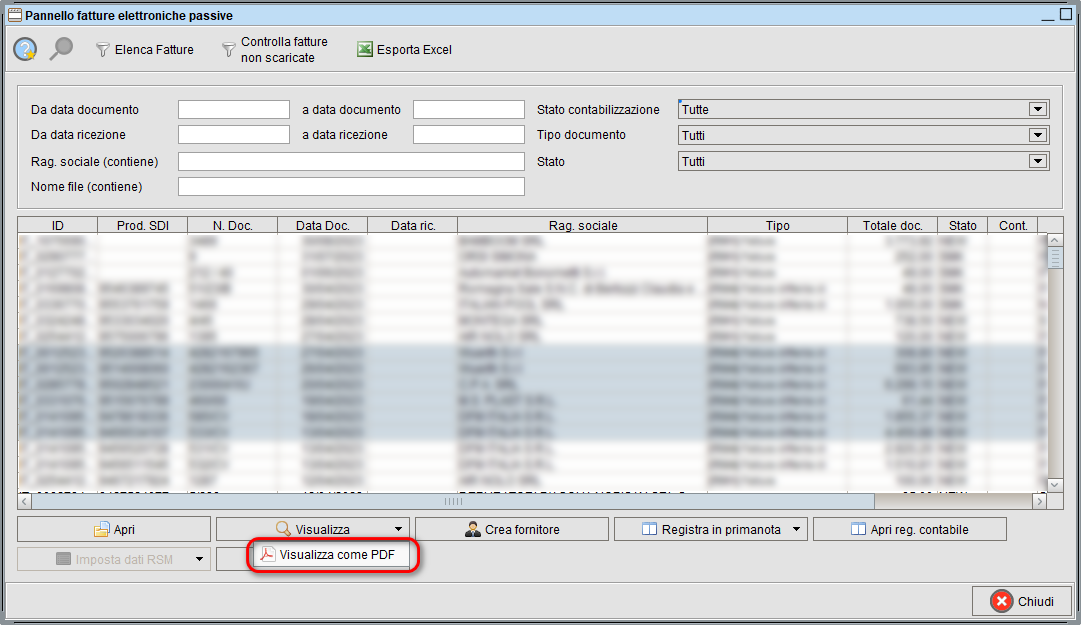Click the Esporta Excel icon
The height and width of the screenshot is (625, 1081).
pyautogui.click(x=365, y=48)
